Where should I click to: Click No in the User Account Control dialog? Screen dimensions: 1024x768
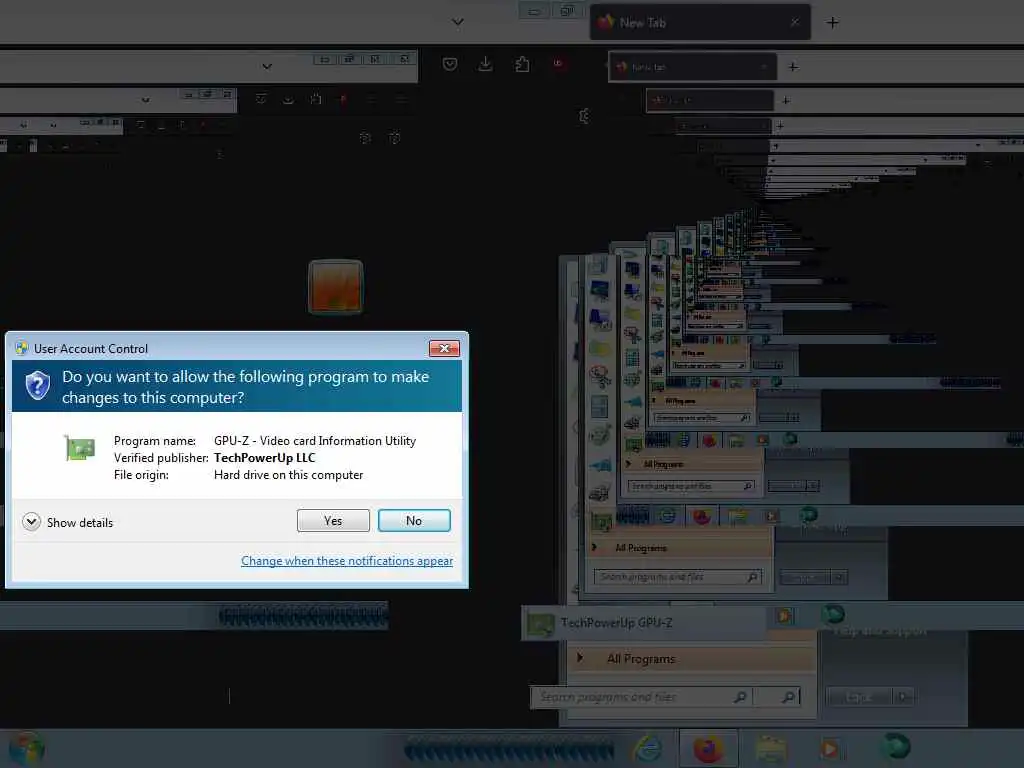(x=414, y=520)
